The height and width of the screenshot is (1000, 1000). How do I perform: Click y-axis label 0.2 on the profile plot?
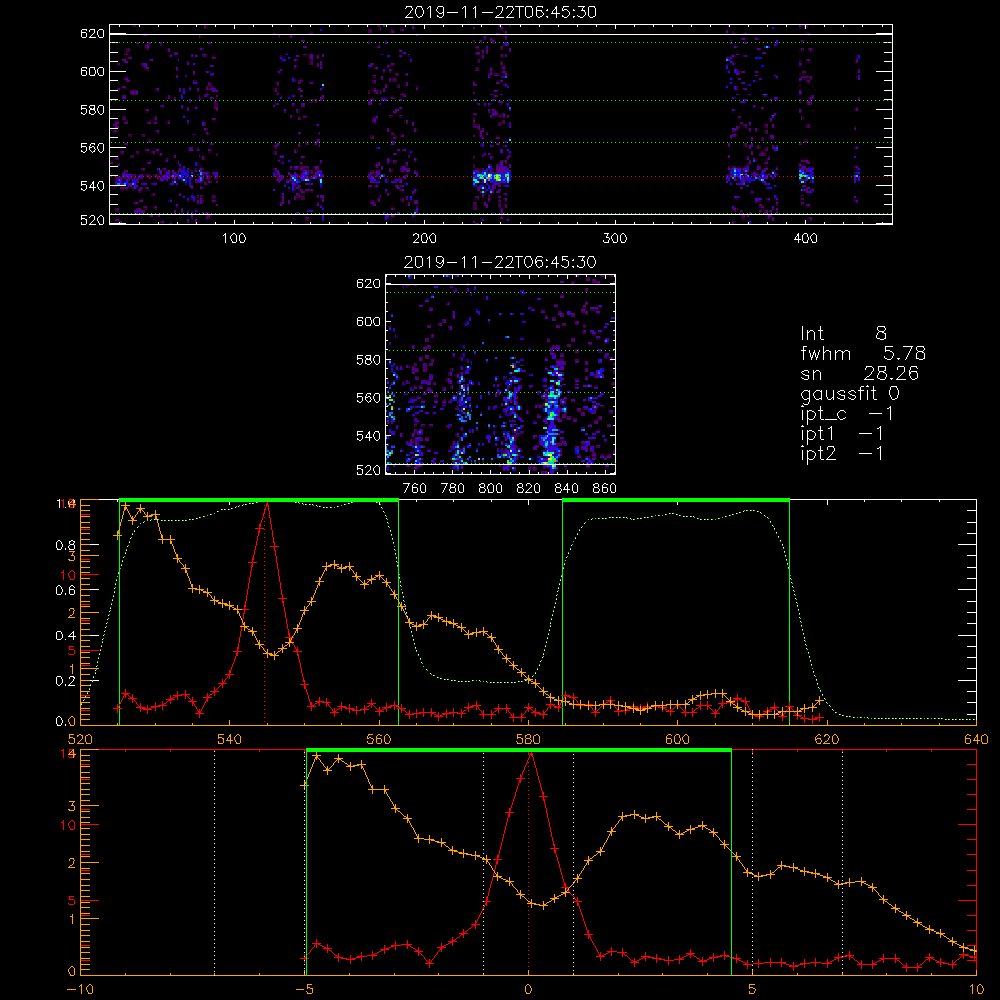pyautogui.click(x=65, y=681)
